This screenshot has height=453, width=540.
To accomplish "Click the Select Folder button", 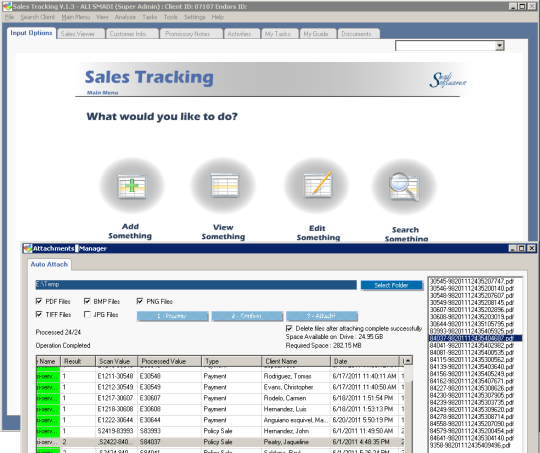I will (x=392, y=285).
